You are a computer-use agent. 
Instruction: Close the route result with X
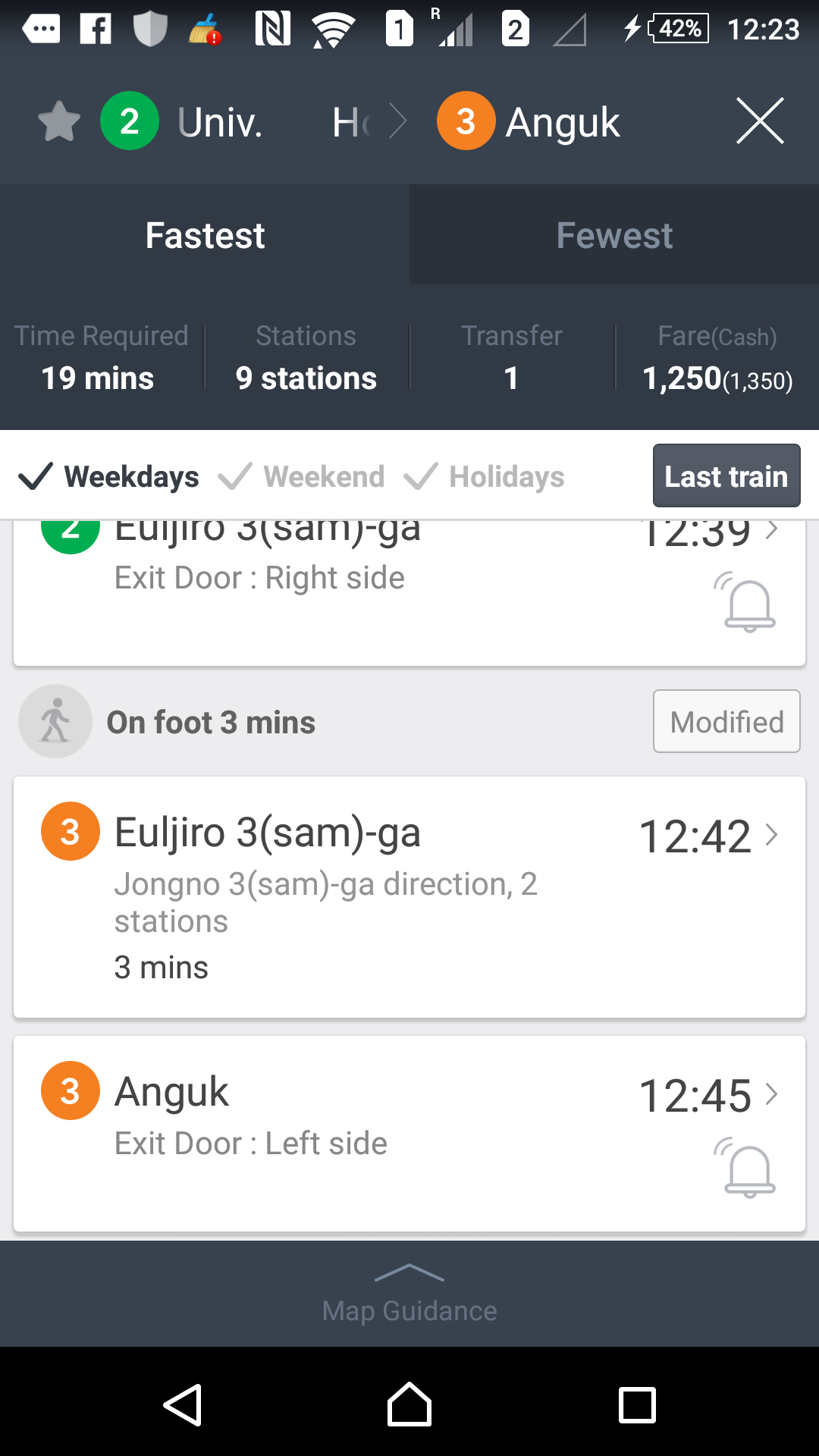point(760,121)
